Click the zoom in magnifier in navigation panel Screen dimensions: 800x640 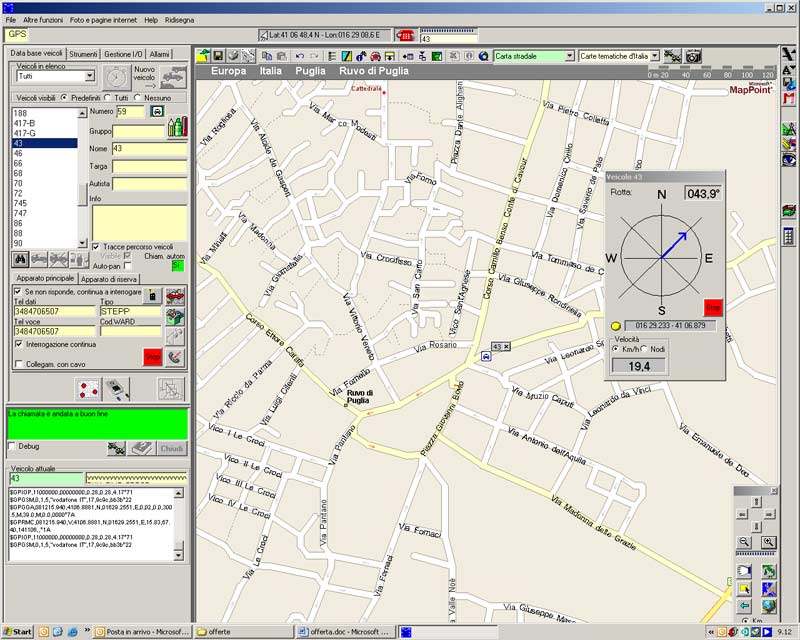point(768,542)
